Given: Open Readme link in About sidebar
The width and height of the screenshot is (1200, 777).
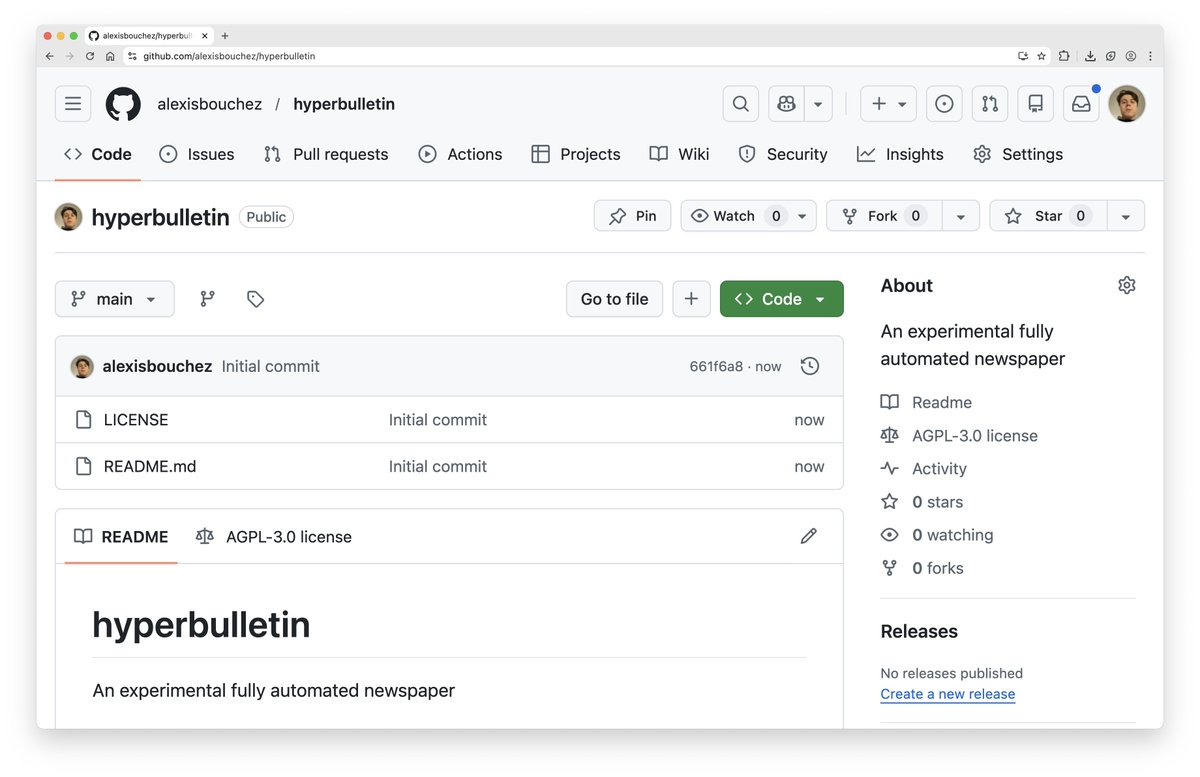Looking at the screenshot, I should pyautogui.click(x=926, y=402).
